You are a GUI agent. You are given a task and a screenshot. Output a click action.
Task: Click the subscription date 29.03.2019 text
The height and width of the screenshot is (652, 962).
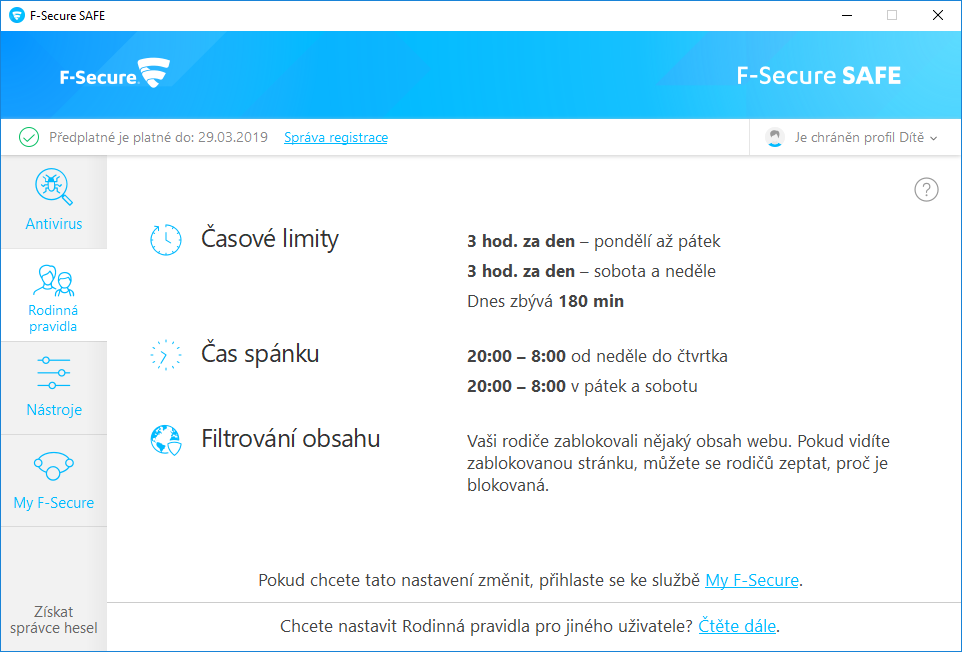click(x=233, y=137)
